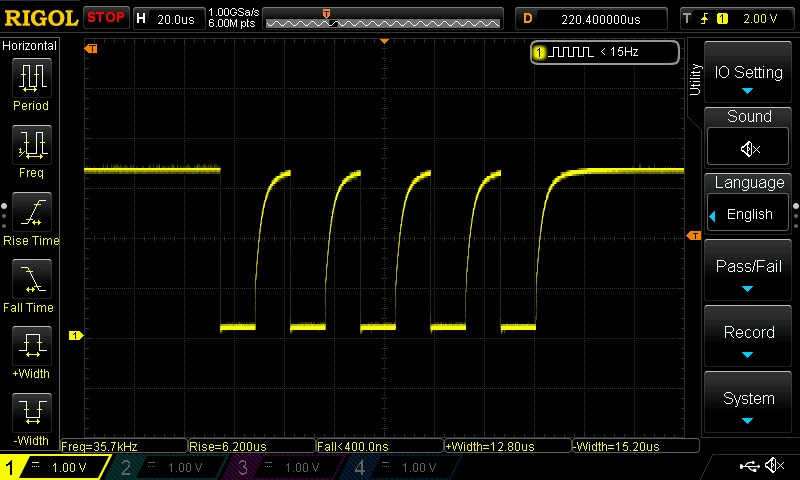Click the STOP run status indicator
The width and height of the screenshot is (800, 480).
coord(106,18)
